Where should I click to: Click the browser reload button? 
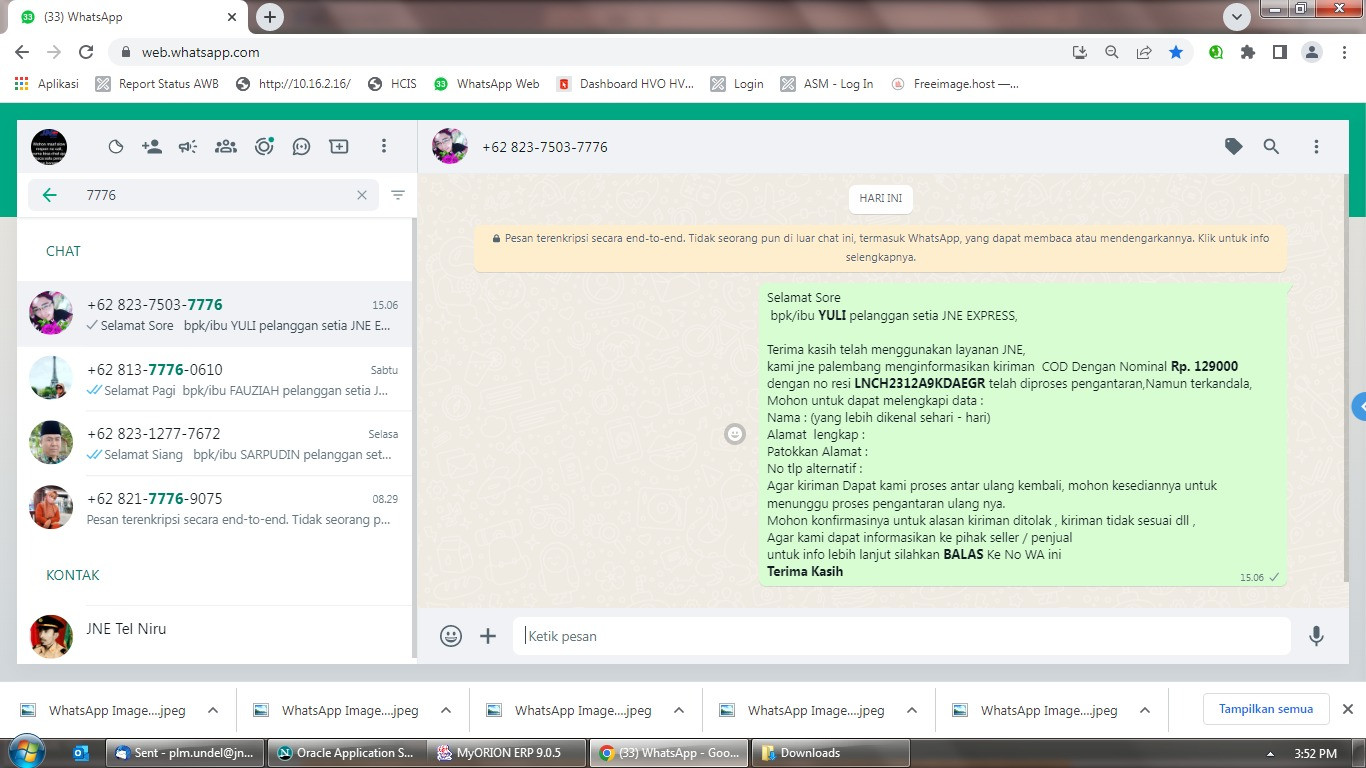point(86,52)
